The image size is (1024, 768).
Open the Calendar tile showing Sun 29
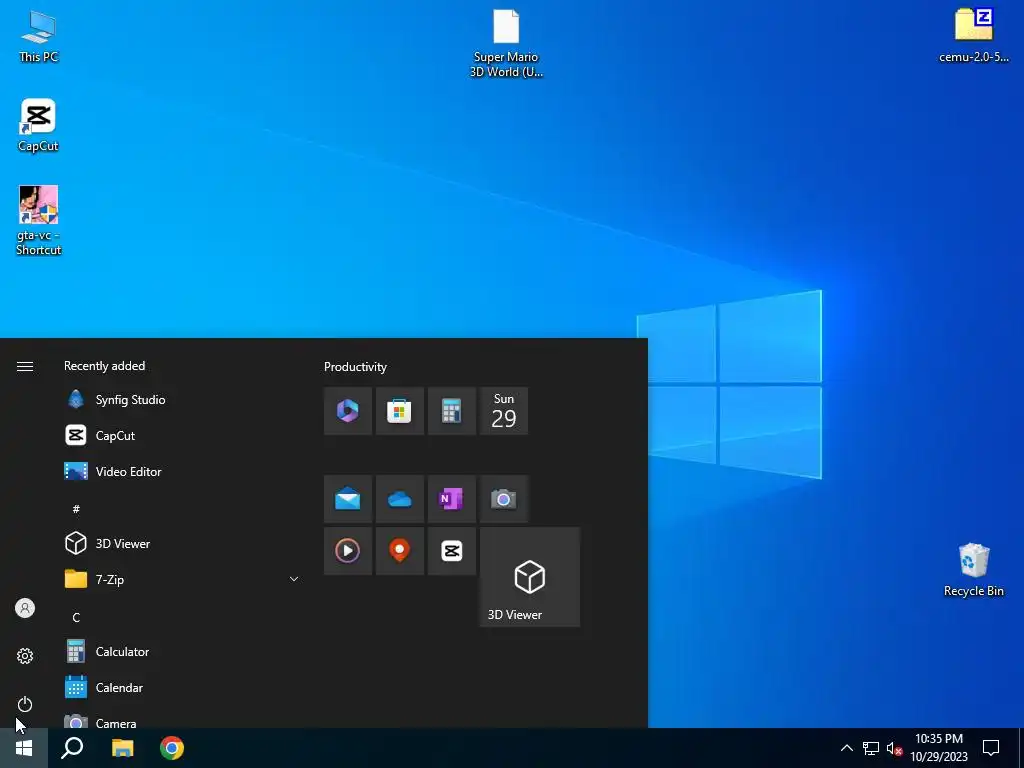[504, 411]
